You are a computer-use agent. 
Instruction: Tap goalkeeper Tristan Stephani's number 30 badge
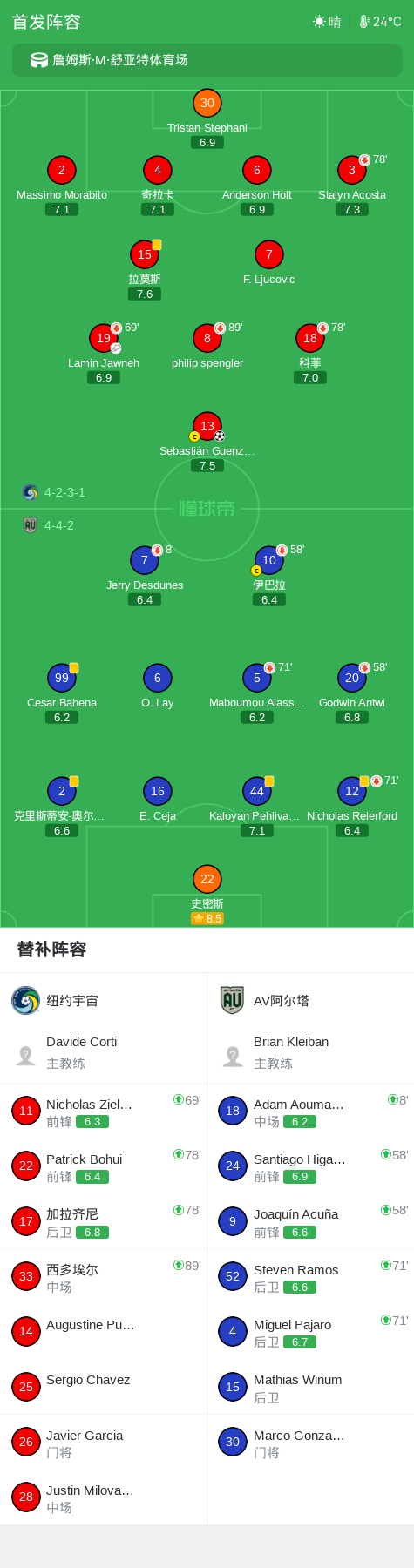(x=207, y=103)
